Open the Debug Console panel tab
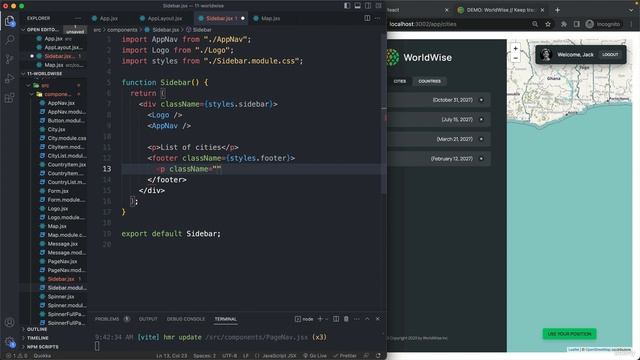Screen dimensions: 640x360 (x=186, y=319)
